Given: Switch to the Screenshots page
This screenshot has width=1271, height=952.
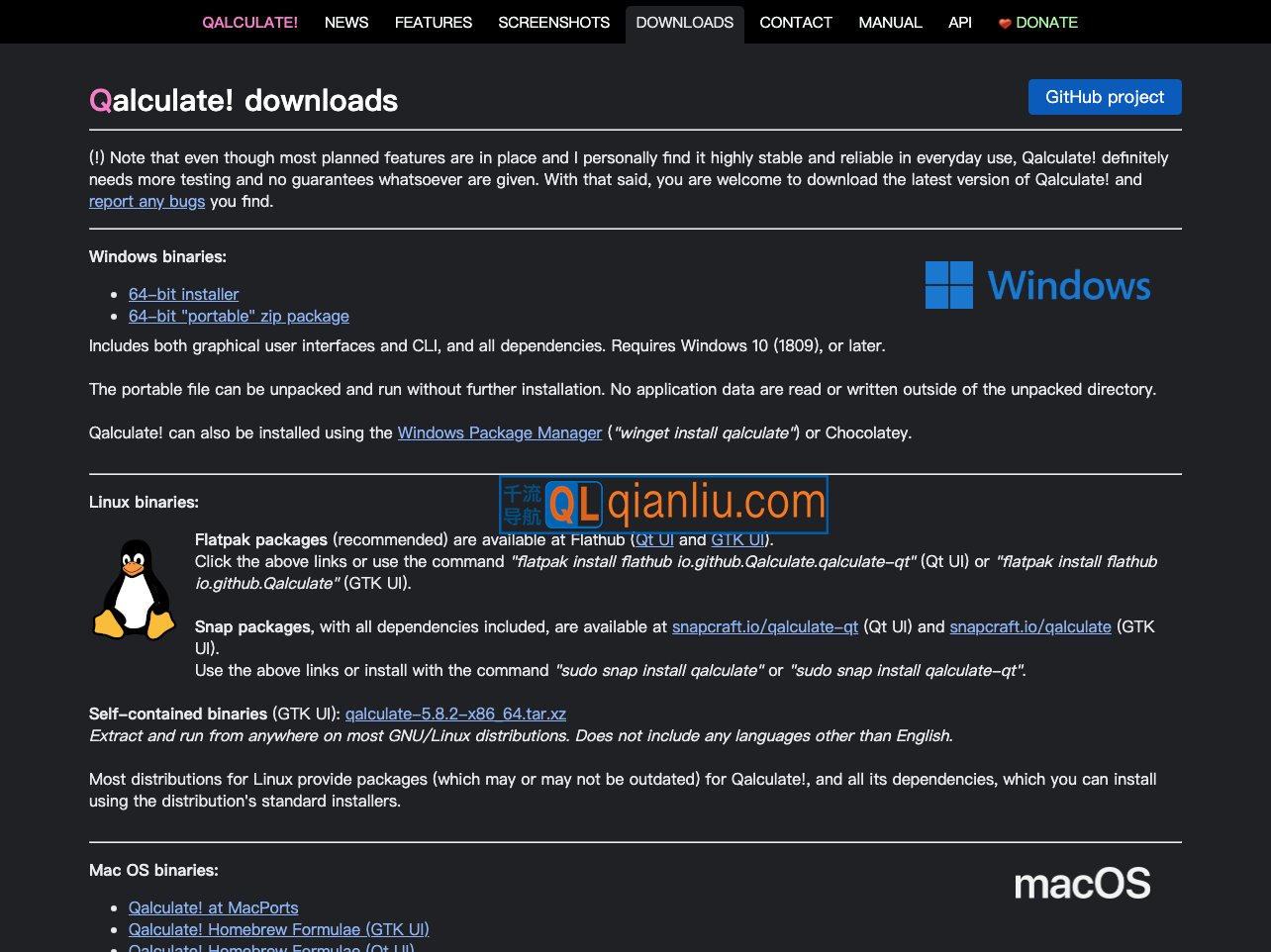Looking at the screenshot, I should (x=553, y=22).
